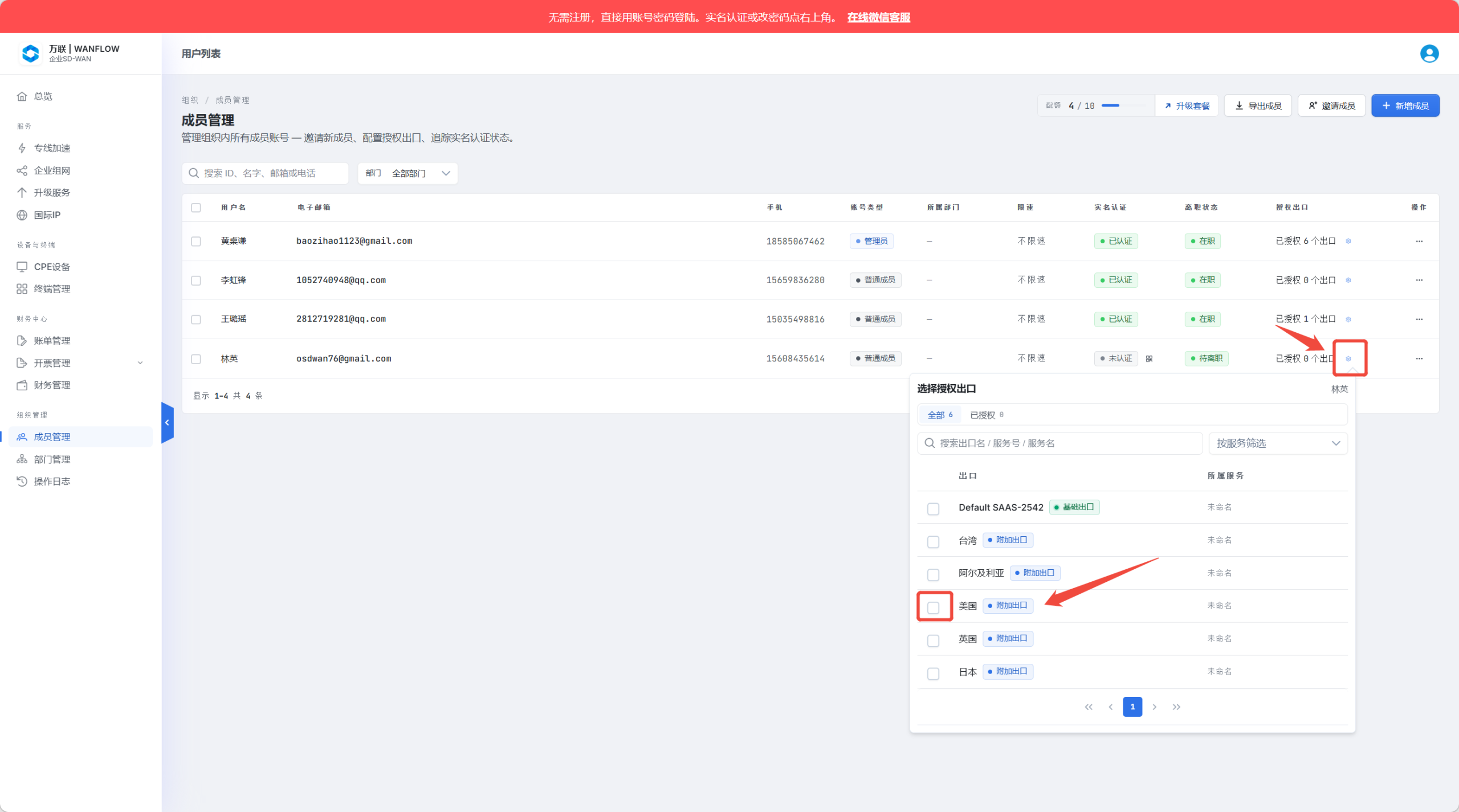Open authorized exits gear for 李虹锋
The height and width of the screenshot is (812, 1459).
pyautogui.click(x=1348, y=280)
